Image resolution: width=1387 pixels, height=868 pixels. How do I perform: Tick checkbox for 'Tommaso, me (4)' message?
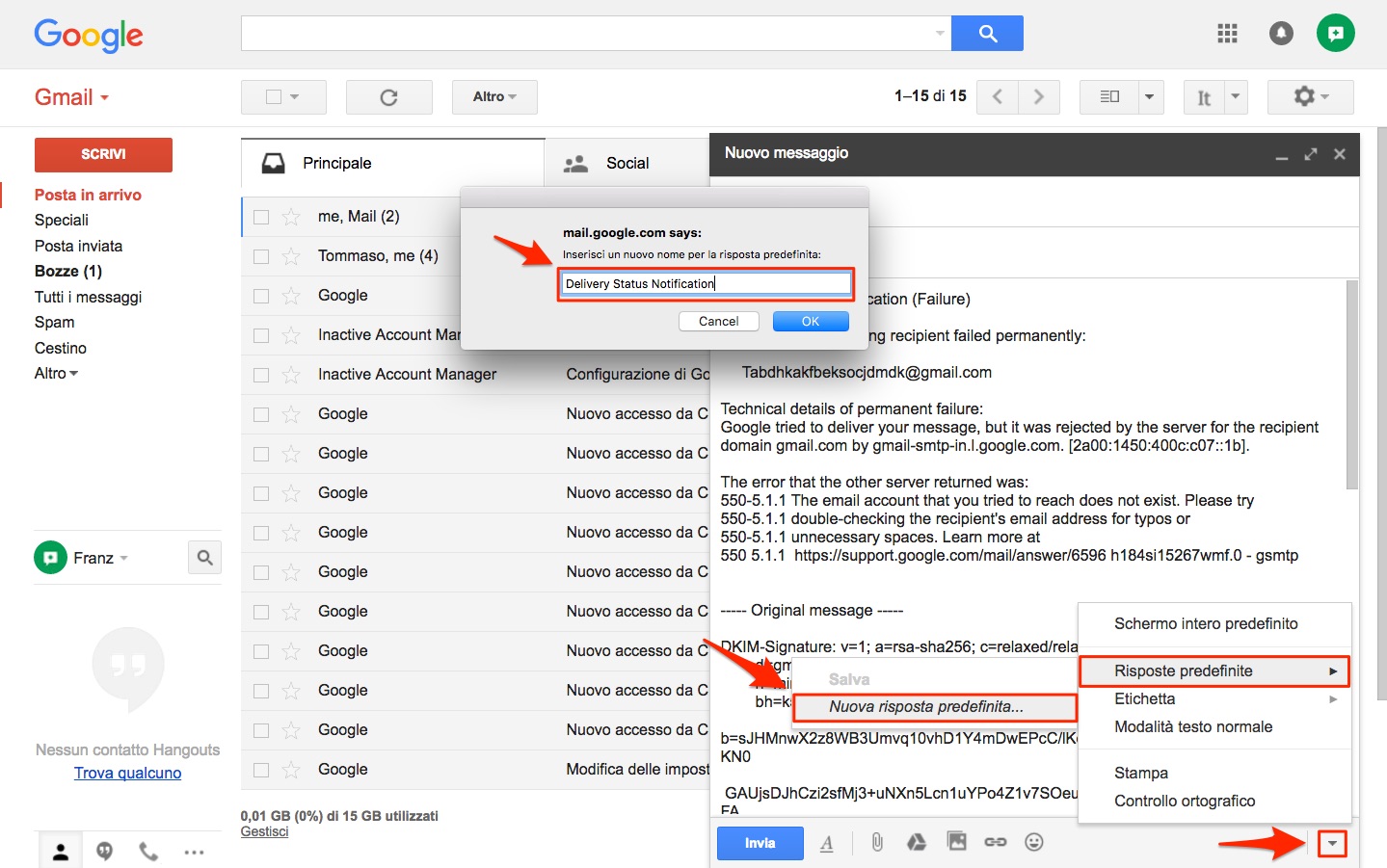tap(261, 256)
